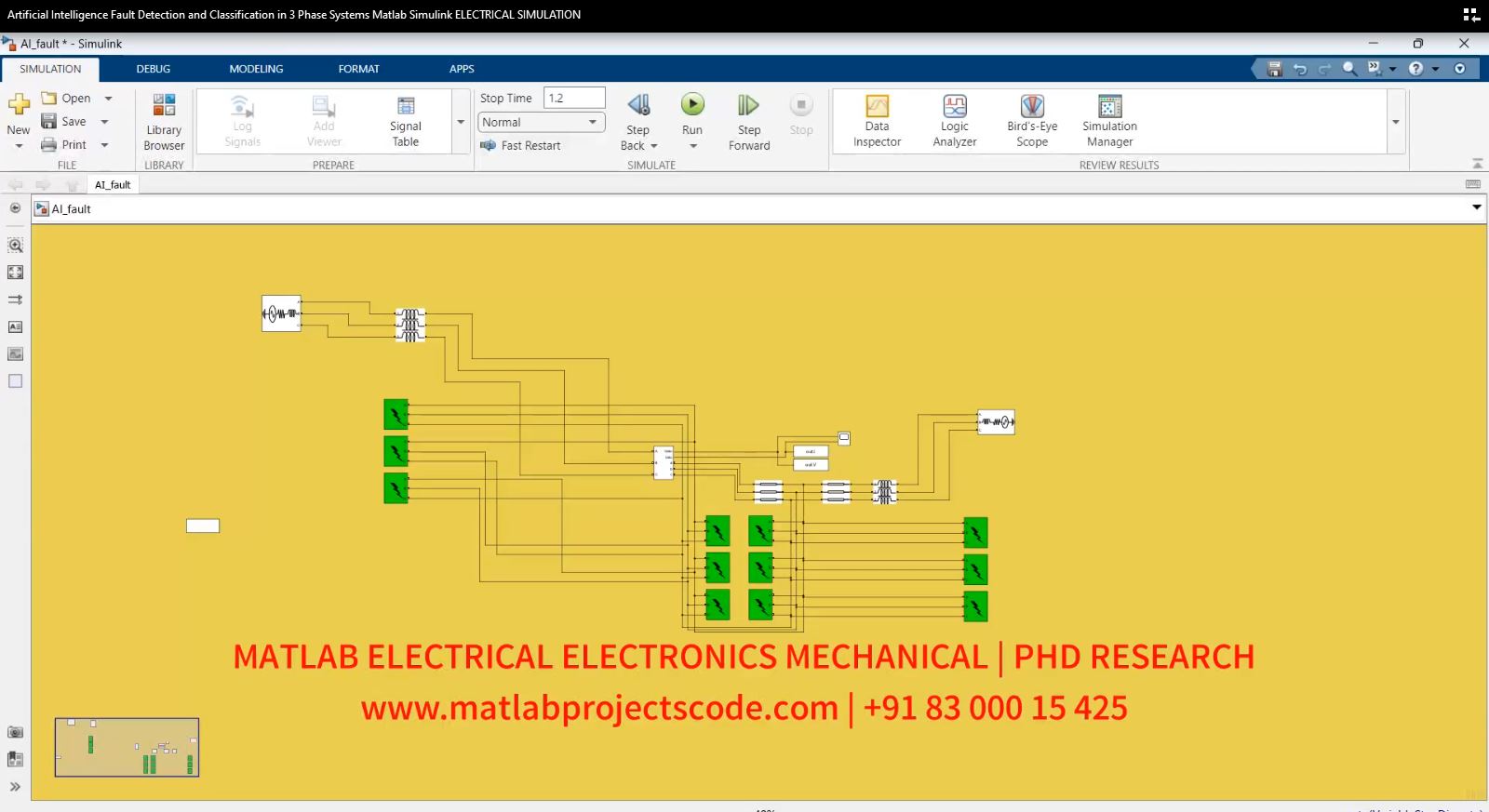Screen dimensions: 1489x812
Task: Open the breadcrumb address dropdown arrow
Action: (1476, 207)
